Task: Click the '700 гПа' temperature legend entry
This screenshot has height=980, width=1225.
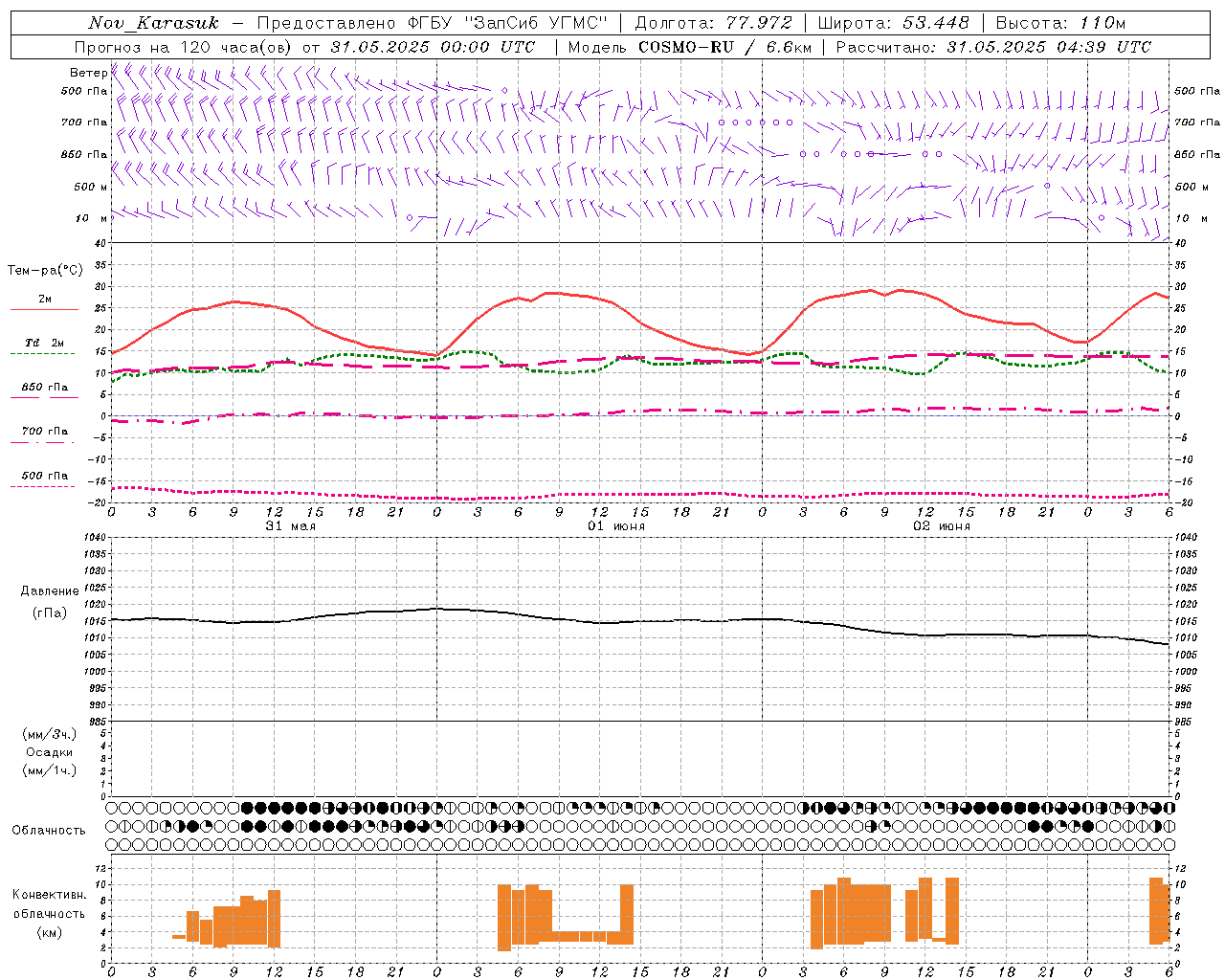Action: (x=45, y=432)
